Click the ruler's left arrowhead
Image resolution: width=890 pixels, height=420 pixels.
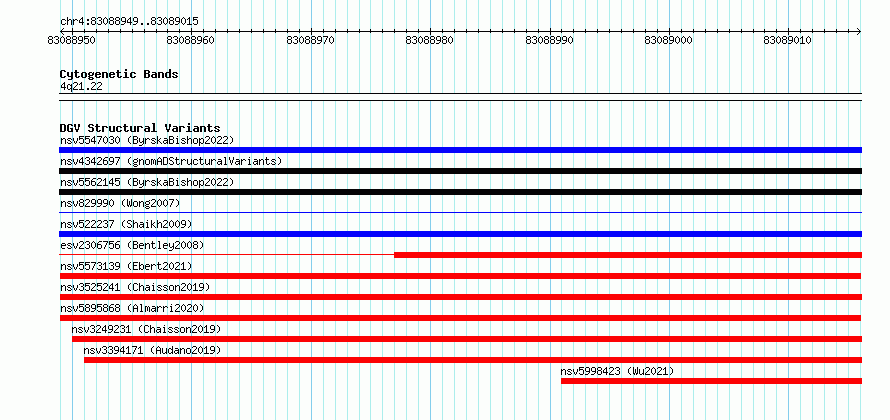coord(62,31)
